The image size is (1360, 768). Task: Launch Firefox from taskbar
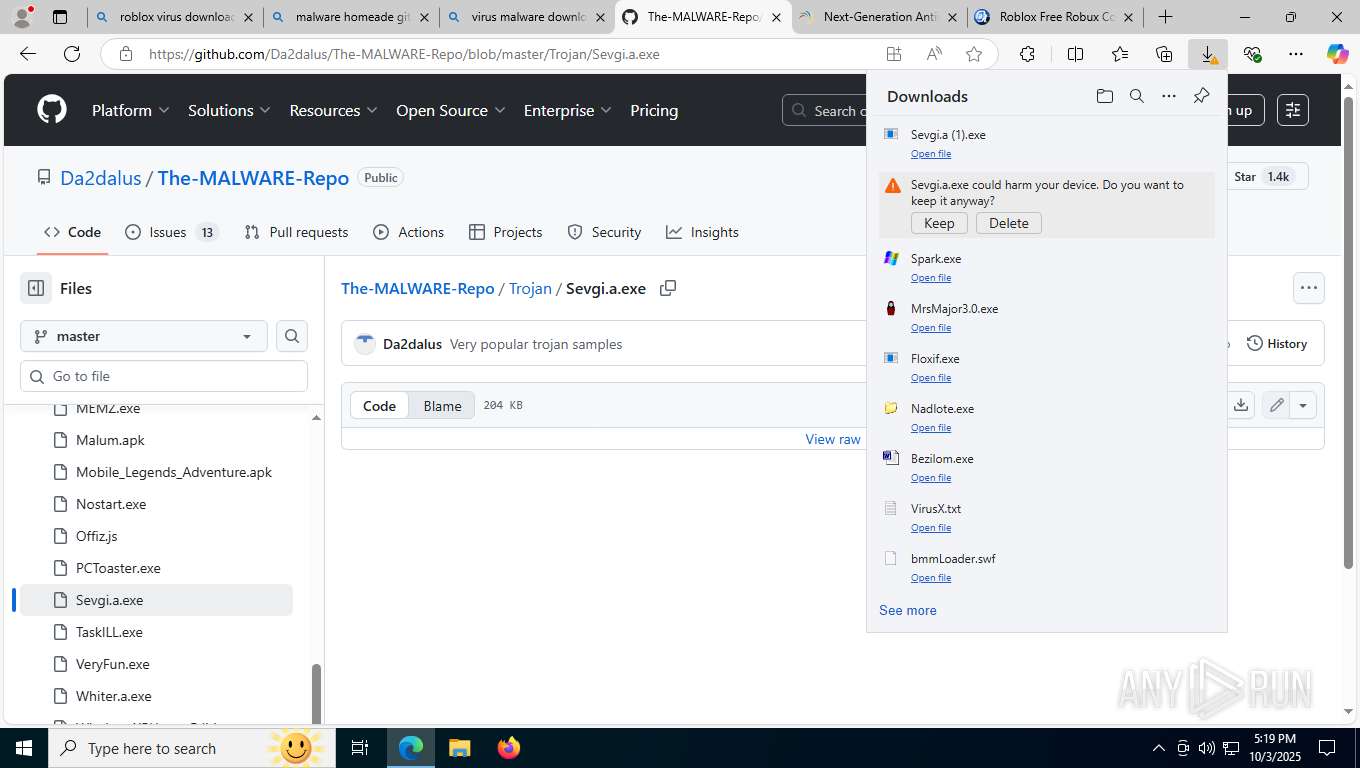(509, 748)
